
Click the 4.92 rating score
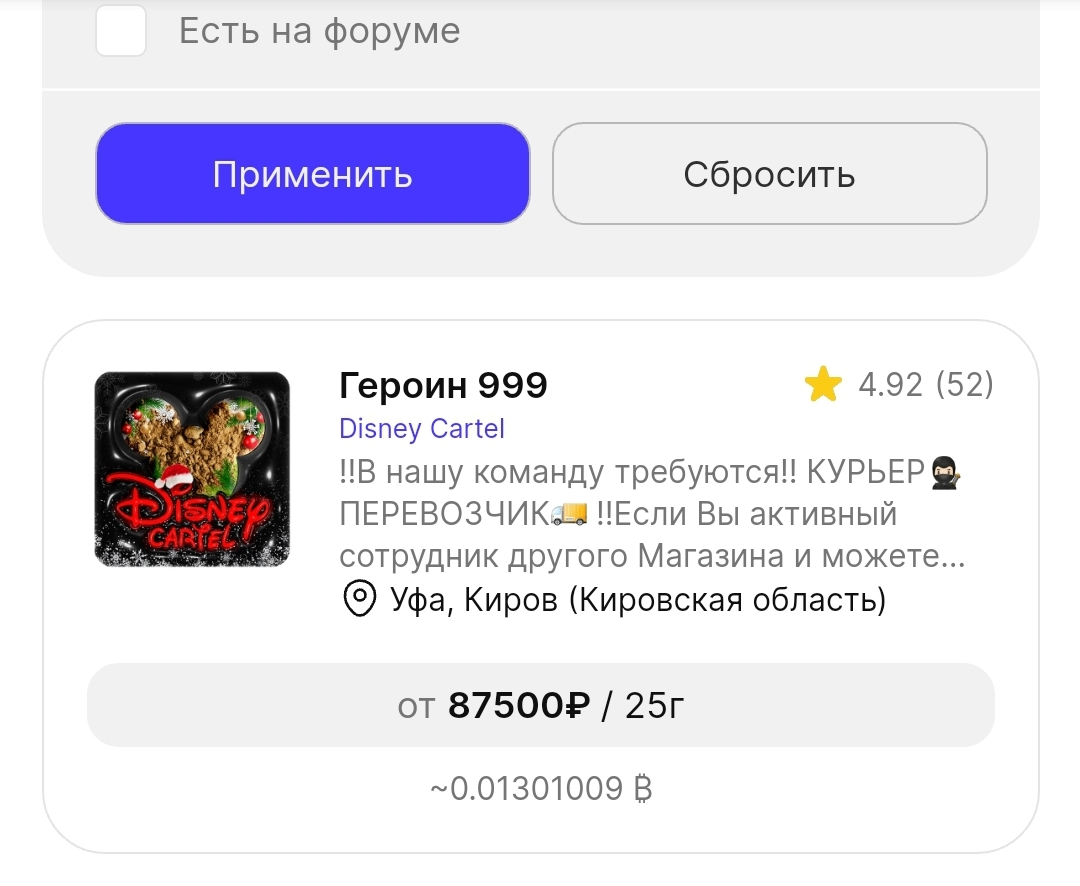(890, 384)
